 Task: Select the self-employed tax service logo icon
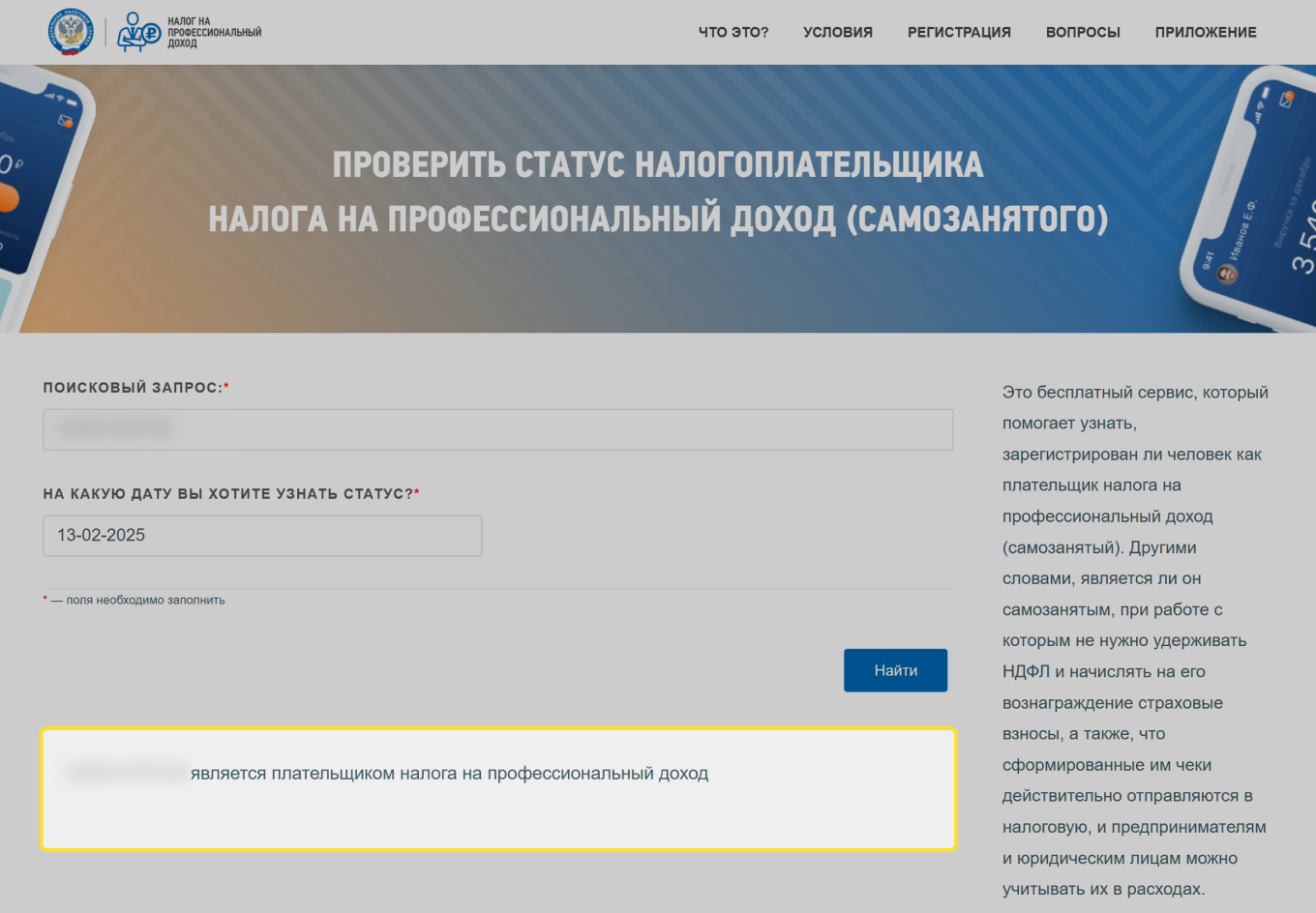pos(133,31)
